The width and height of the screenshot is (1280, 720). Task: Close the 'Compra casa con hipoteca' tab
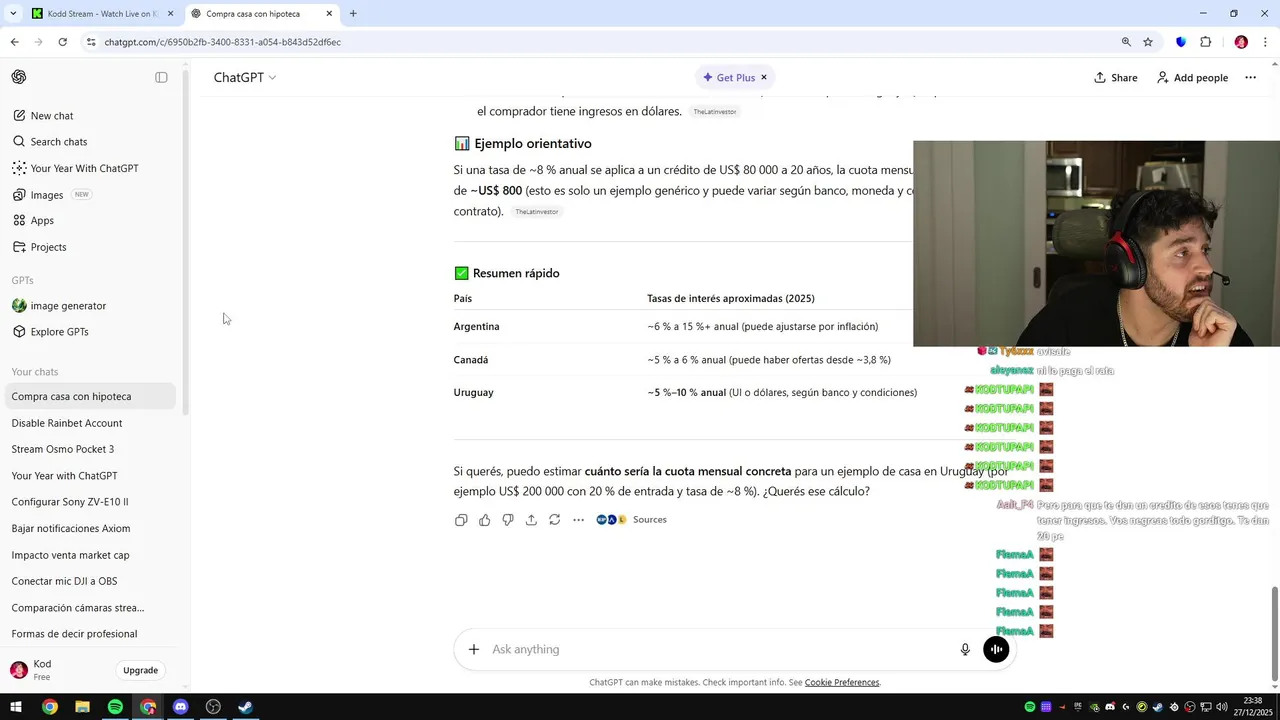(329, 14)
